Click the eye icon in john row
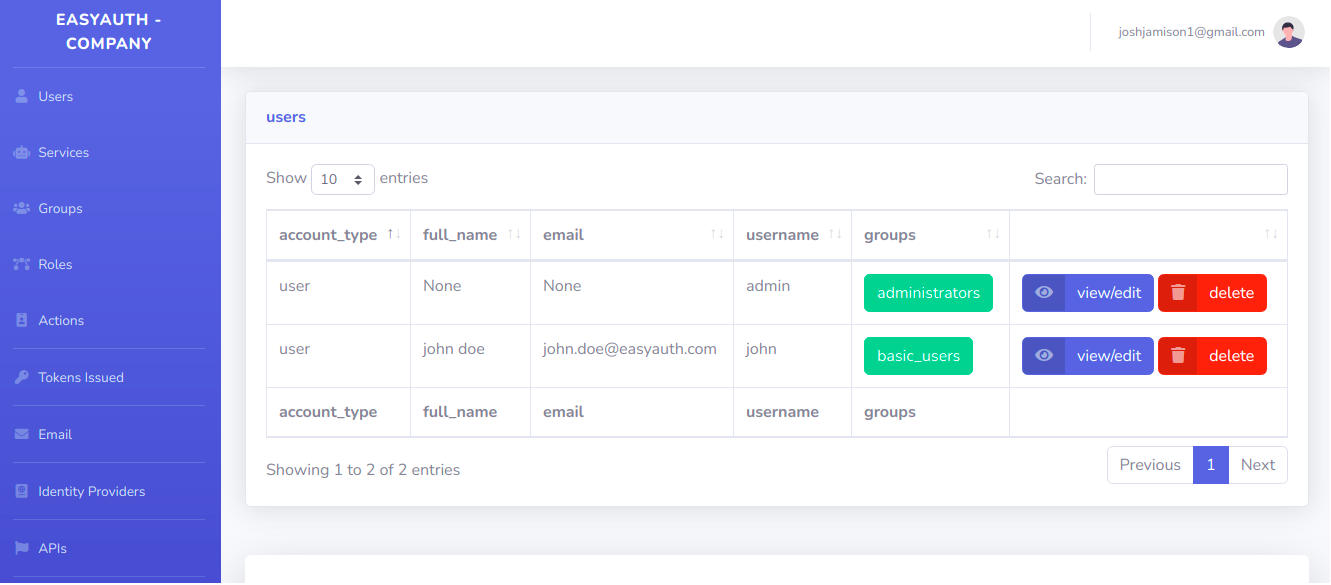 tap(1044, 356)
